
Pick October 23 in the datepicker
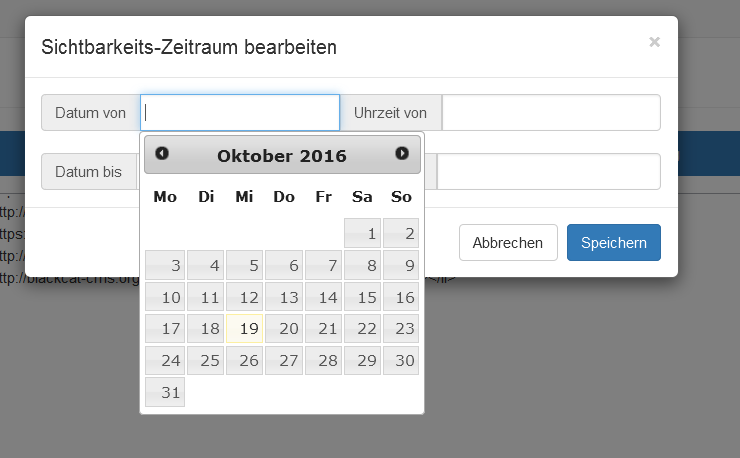click(401, 329)
